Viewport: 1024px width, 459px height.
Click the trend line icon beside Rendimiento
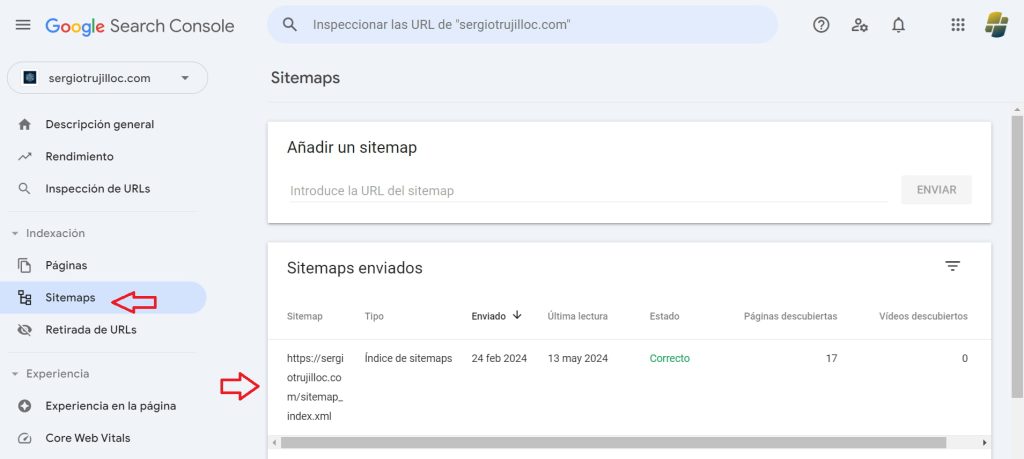coord(25,157)
